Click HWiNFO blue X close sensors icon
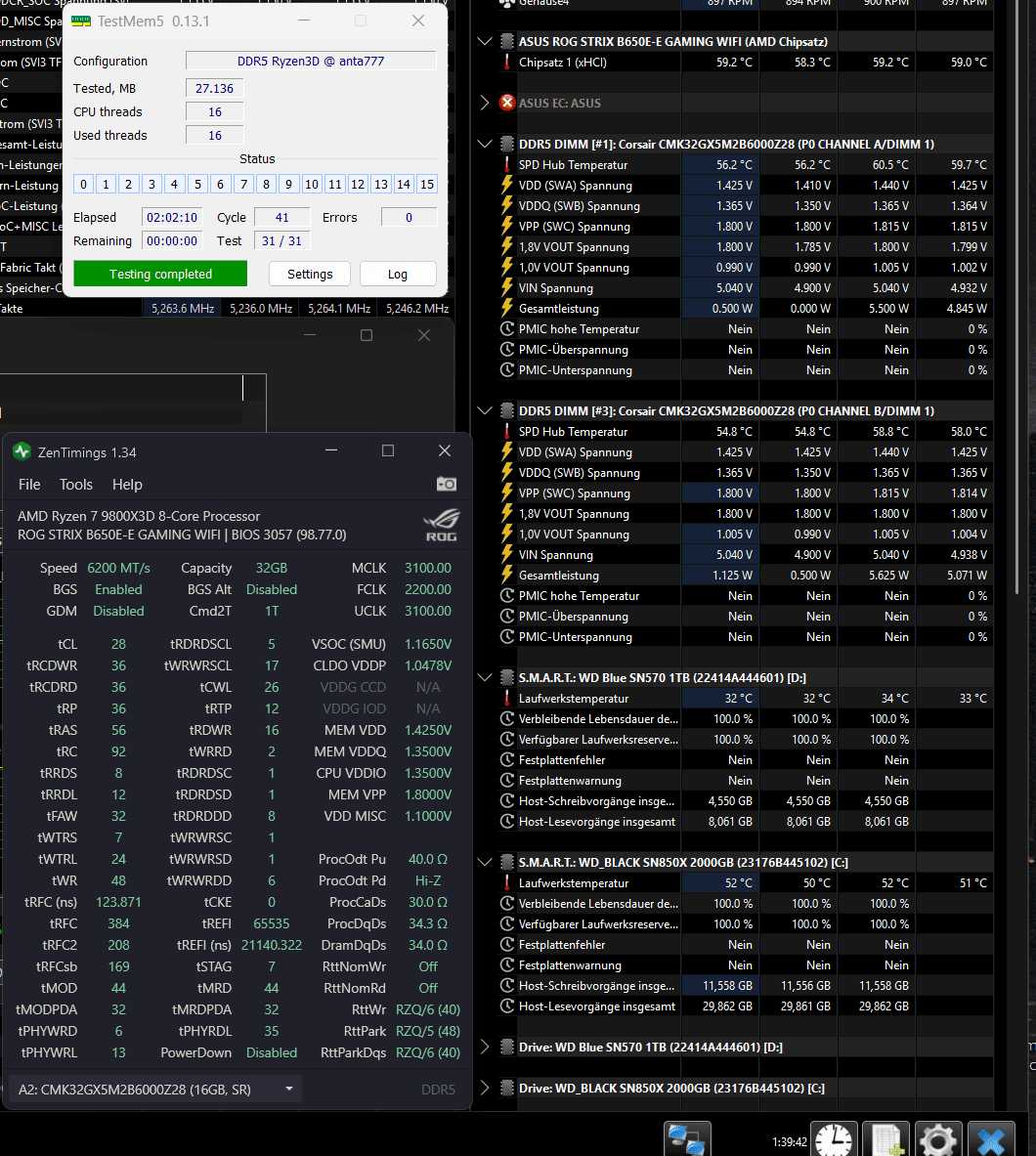1036x1156 pixels. (991, 1139)
